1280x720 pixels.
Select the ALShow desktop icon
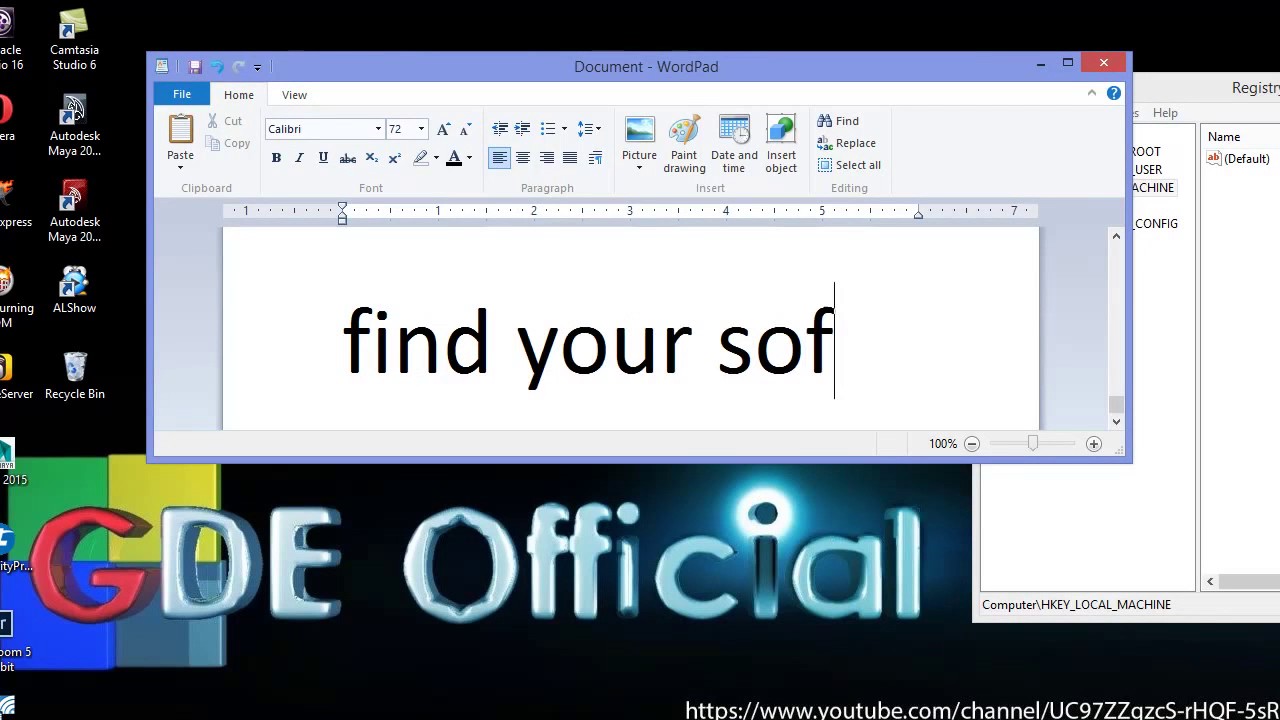point(75,290)
